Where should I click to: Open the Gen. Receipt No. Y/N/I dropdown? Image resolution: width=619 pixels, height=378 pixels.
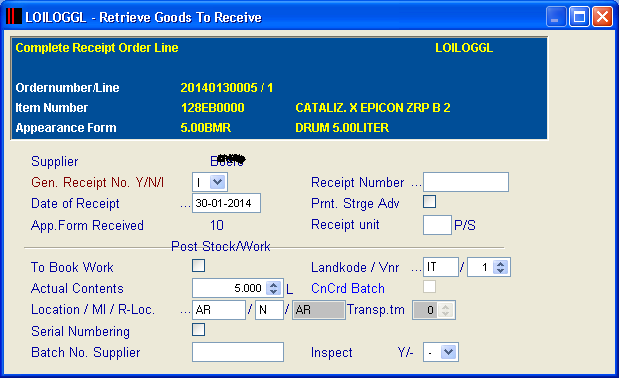coord(218,182)
